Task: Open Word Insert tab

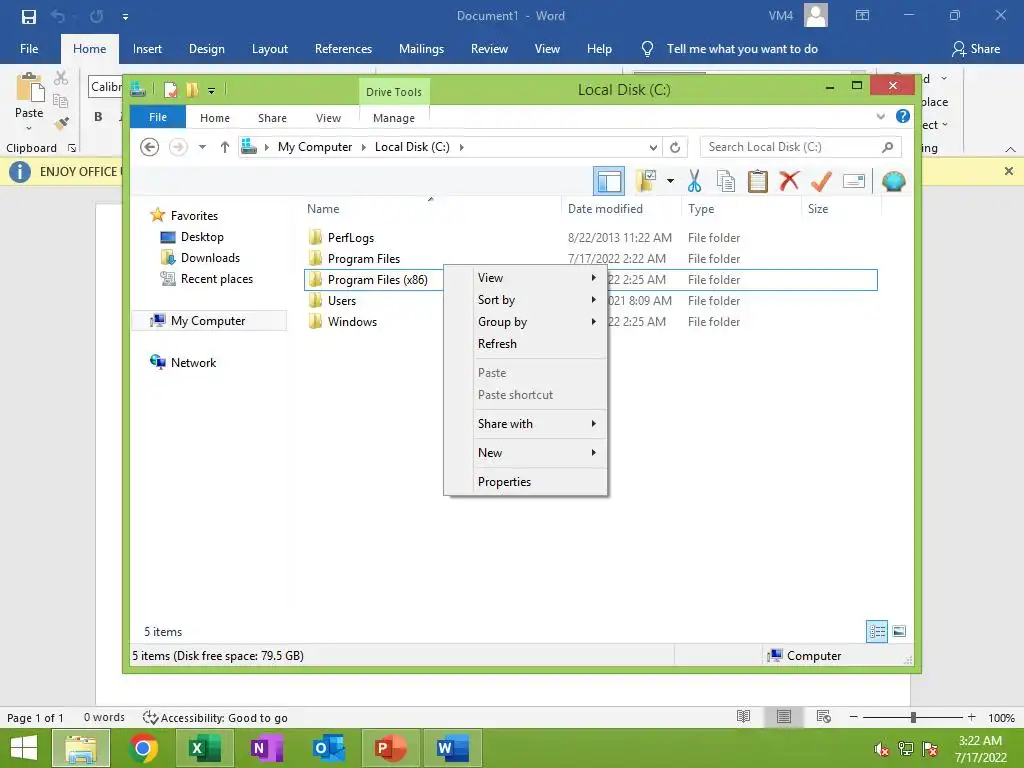Action: pyautogui.click(x=147, y=49)
